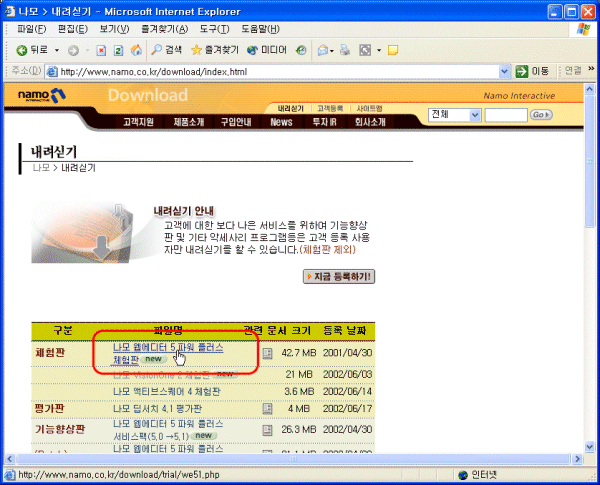This screenshot has width=600, height=485.
Task: Click the vertical scrollbar down arrow
Action: (589, 446)
